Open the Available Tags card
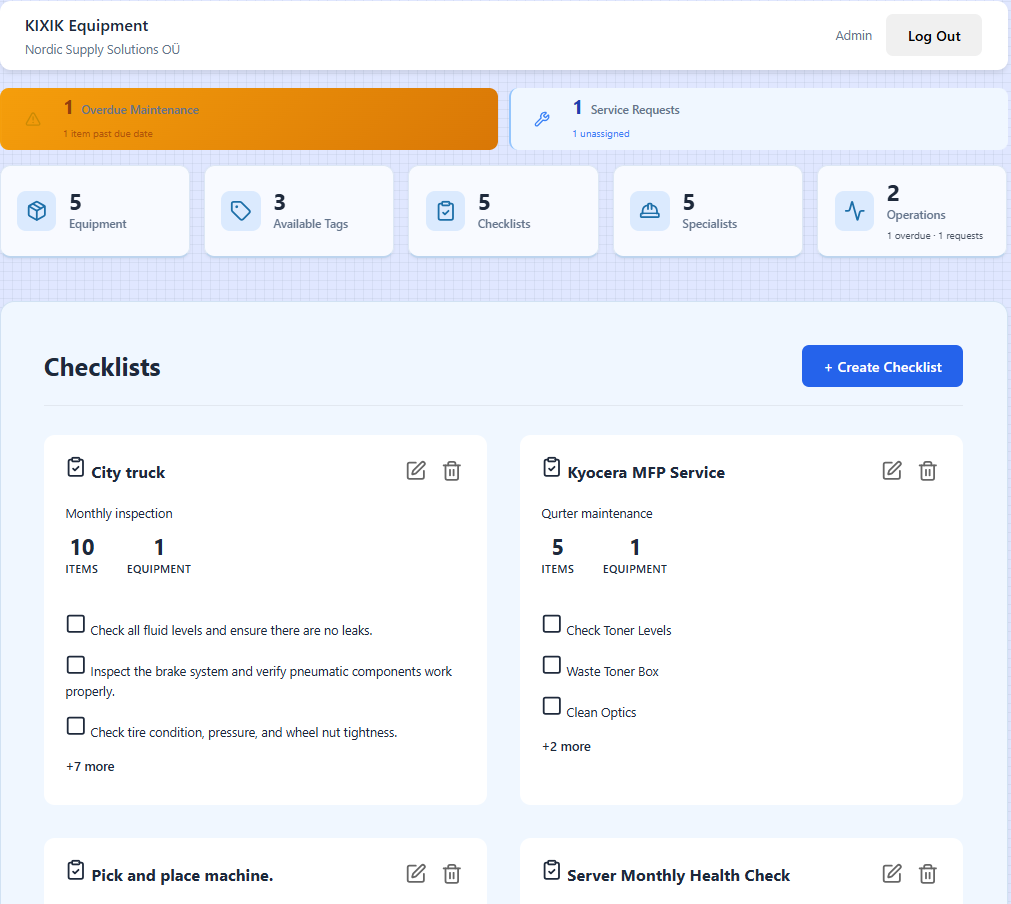Viewport: 1011px width, 904px height. coord(299,211)
